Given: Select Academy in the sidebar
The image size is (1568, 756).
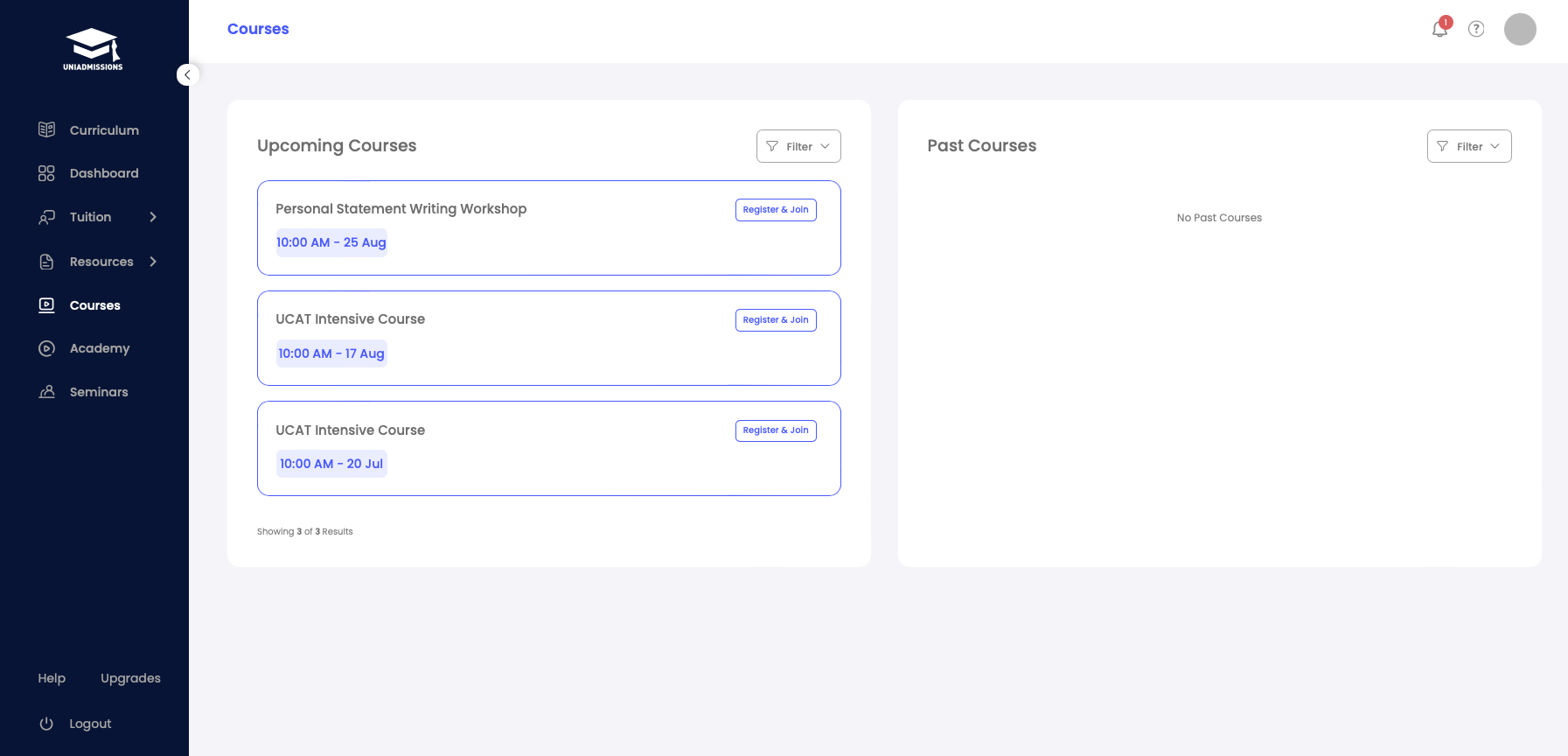Looking at the screenshot, I should pos(100,348).
